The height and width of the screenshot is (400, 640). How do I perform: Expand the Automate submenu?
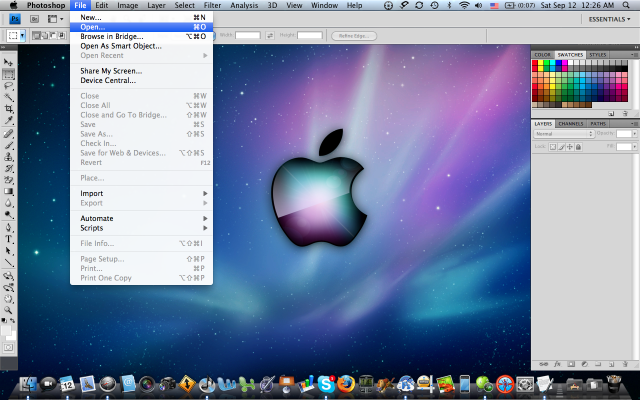click(141, 218)
